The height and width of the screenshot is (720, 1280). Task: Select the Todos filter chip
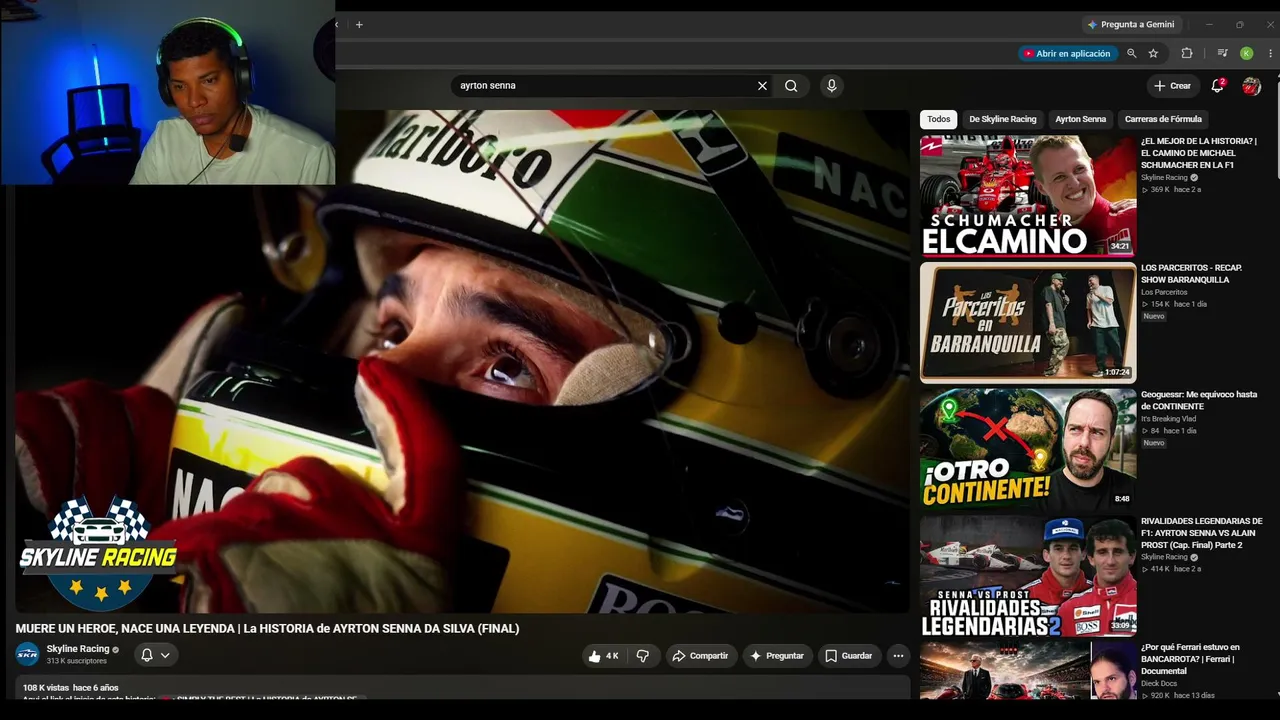point(938,119)
